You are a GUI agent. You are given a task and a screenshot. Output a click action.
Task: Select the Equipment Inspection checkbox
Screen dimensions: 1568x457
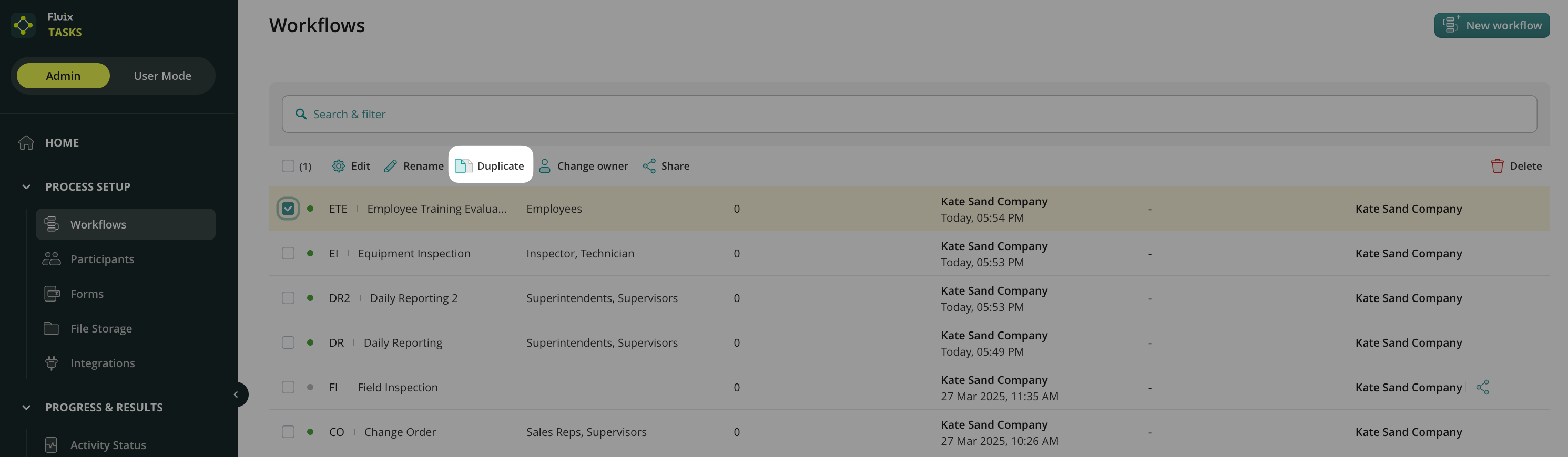click(x=288, y=253)
